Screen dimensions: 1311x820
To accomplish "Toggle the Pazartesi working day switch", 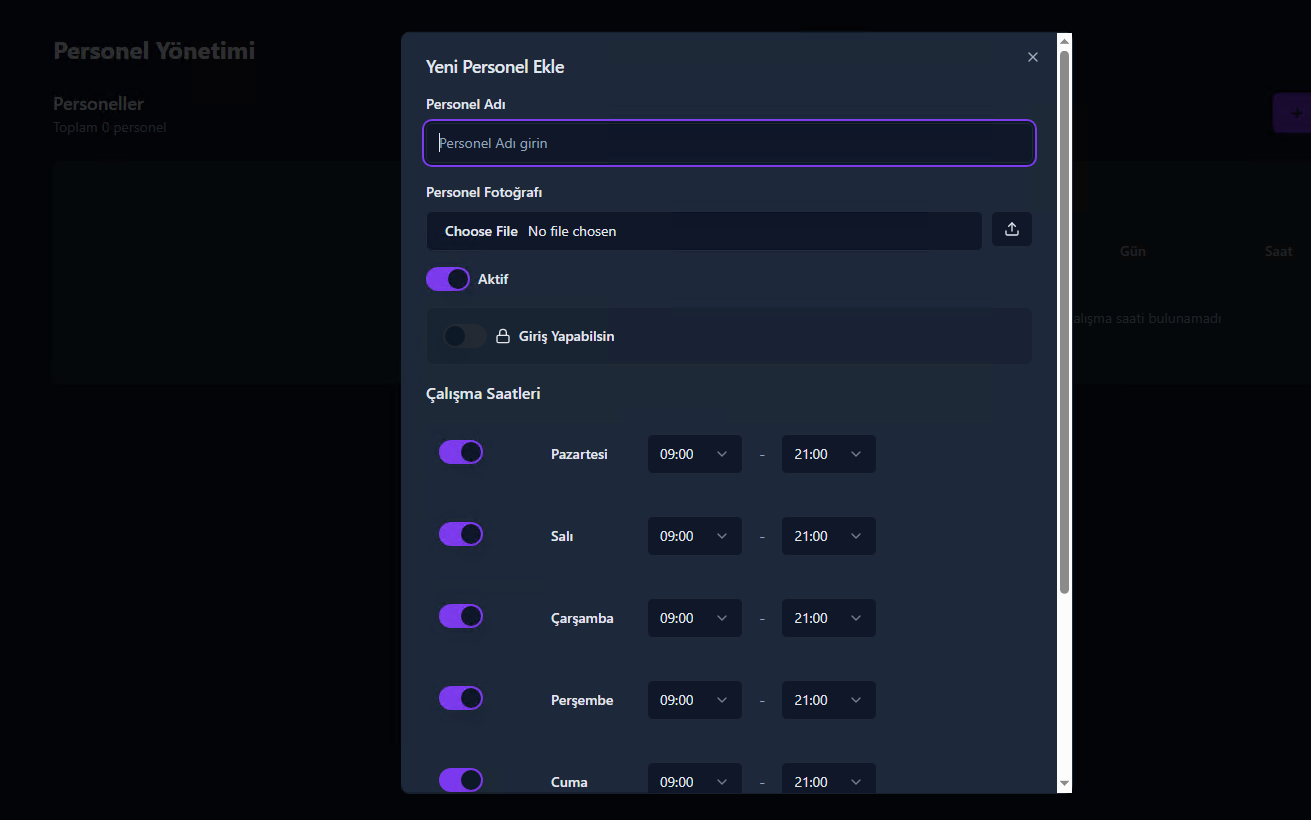I will (461, 452).
